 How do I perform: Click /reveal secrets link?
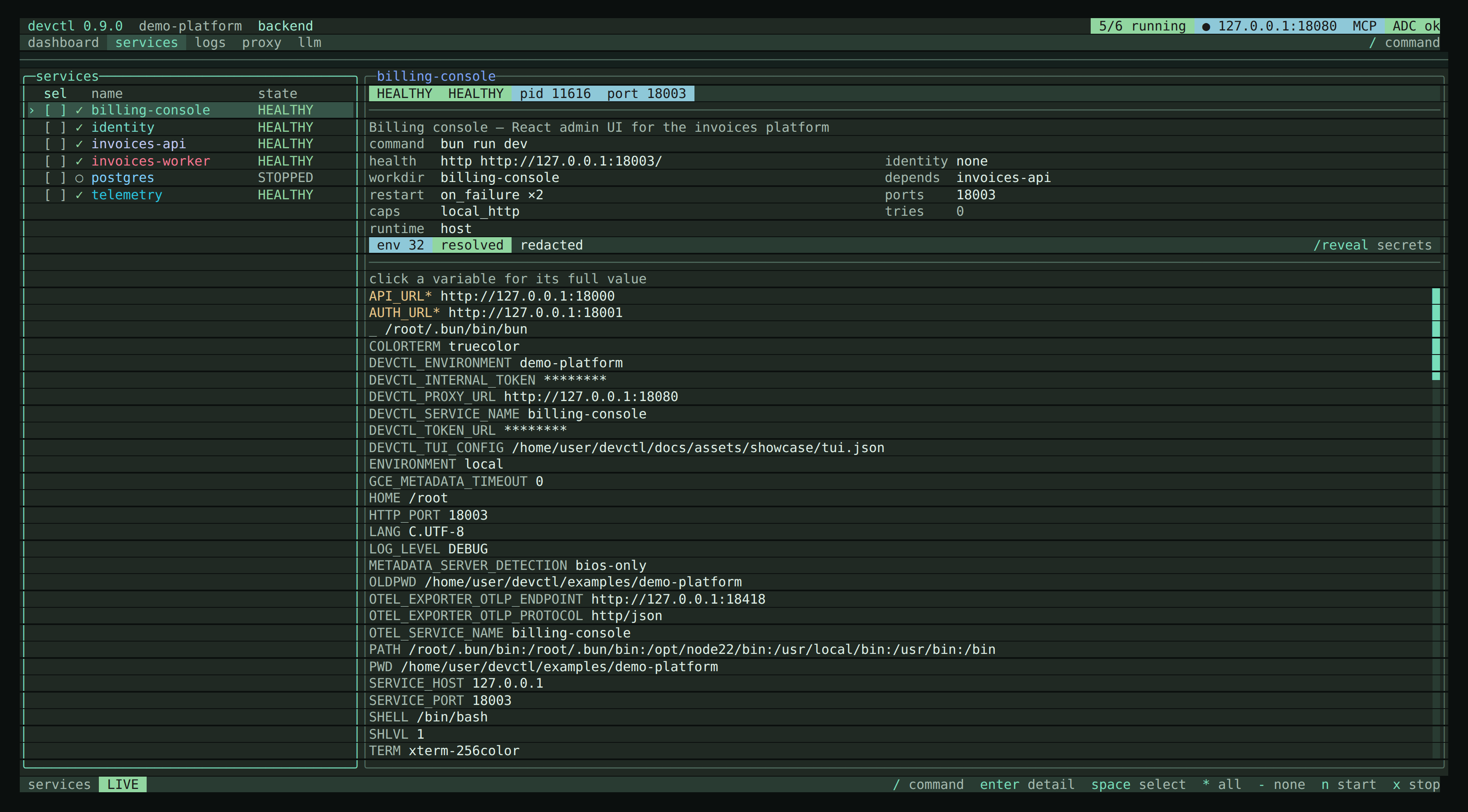(x=1372, y=245)
